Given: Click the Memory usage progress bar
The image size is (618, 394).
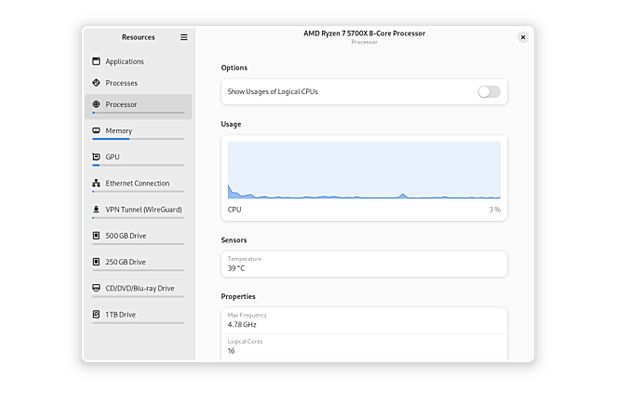Looking at the screenshot, I should [138, 139].
